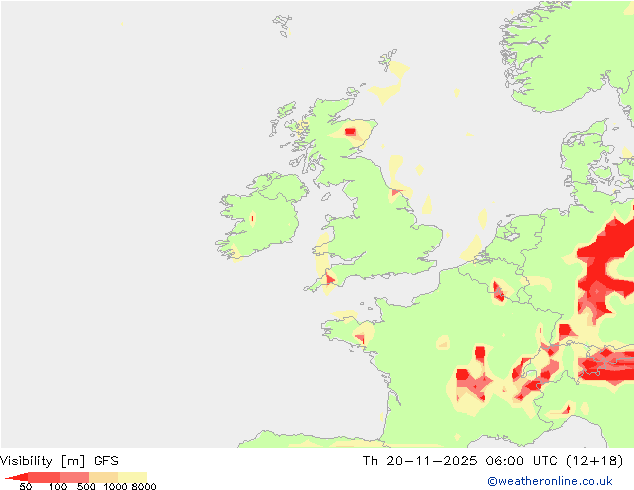Open the weatheronline.co.uk credit link

[x=550, y=481]
